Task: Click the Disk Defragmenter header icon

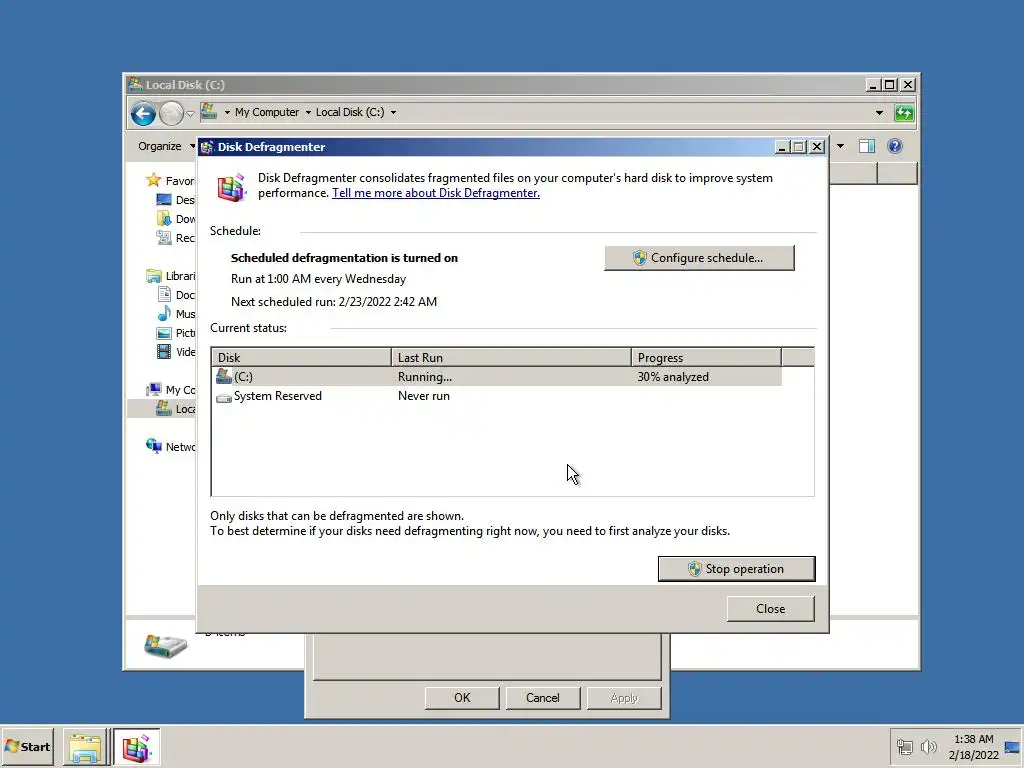Action: 232,187
